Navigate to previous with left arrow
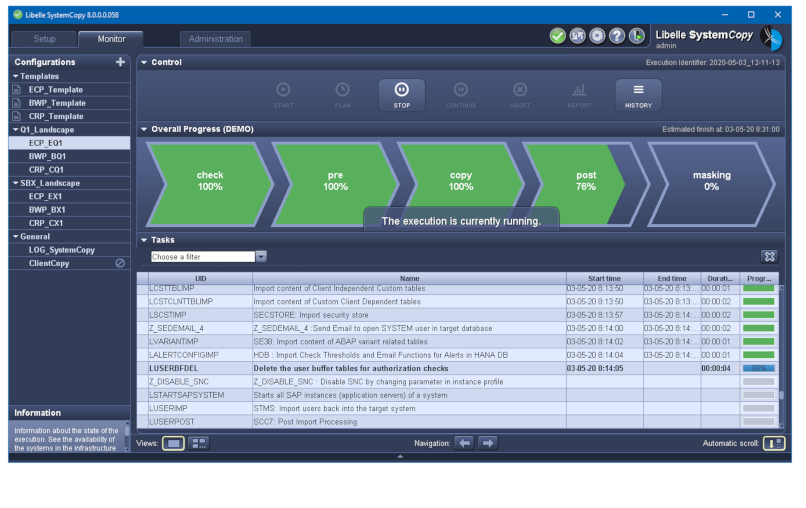This screenshot has height=508, width=806. (464, 443)
